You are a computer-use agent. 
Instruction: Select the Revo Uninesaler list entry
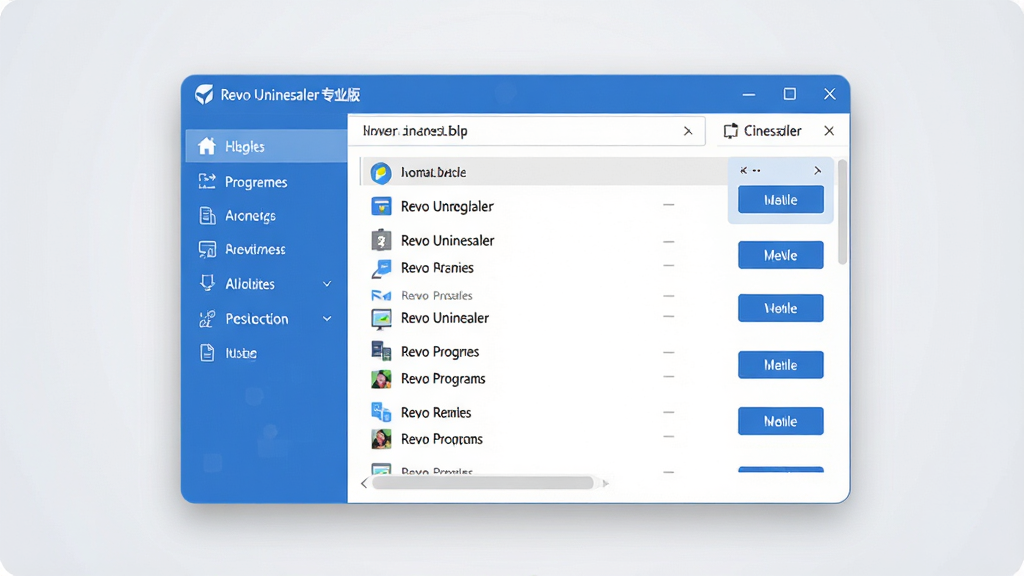pos(447,240)
